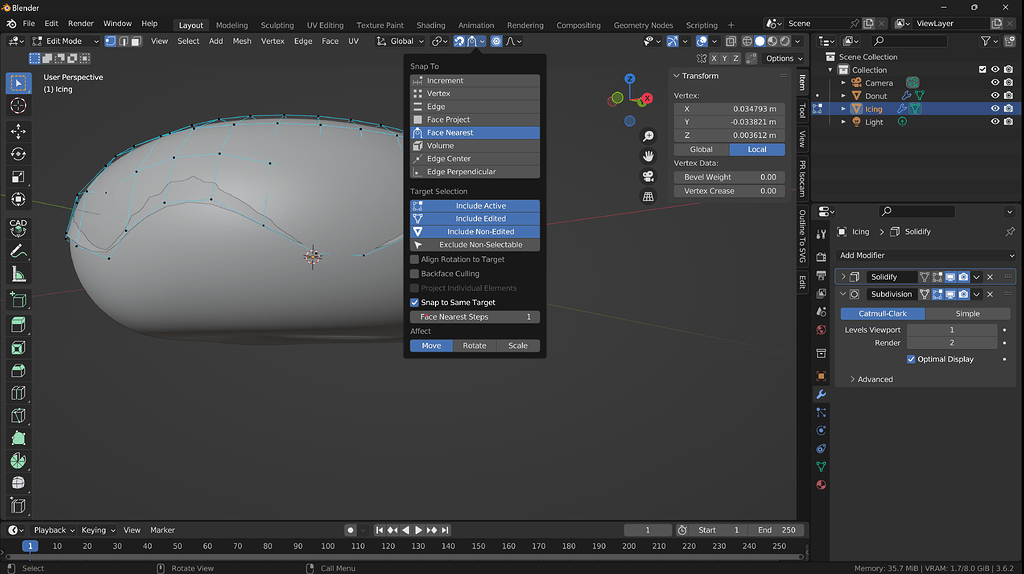1024x574 pixels.
Task: Open Global transform orientation dropdown
Action: click(x=400, y=41)
